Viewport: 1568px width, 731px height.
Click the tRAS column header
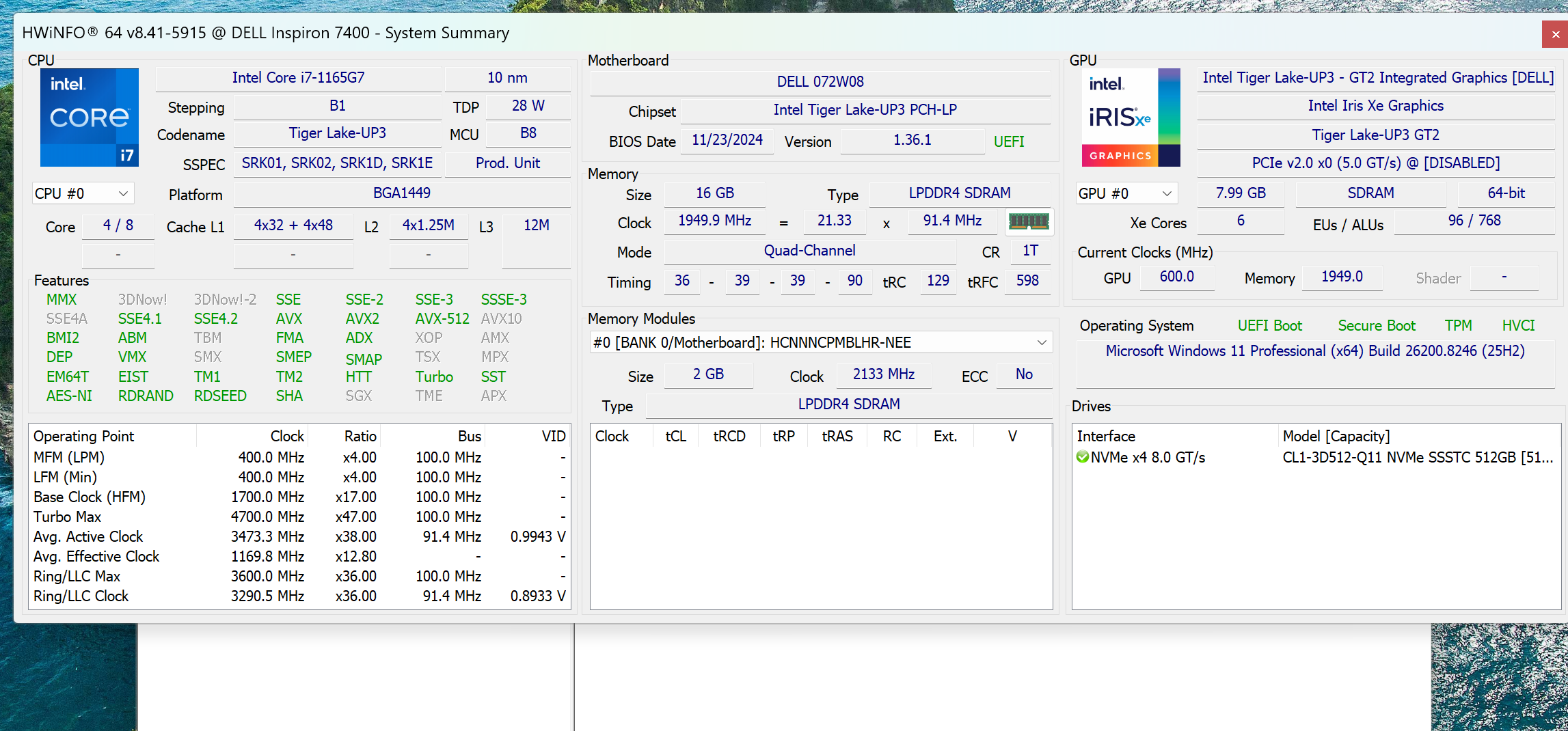pyautogui.click(x=837, y=436)
